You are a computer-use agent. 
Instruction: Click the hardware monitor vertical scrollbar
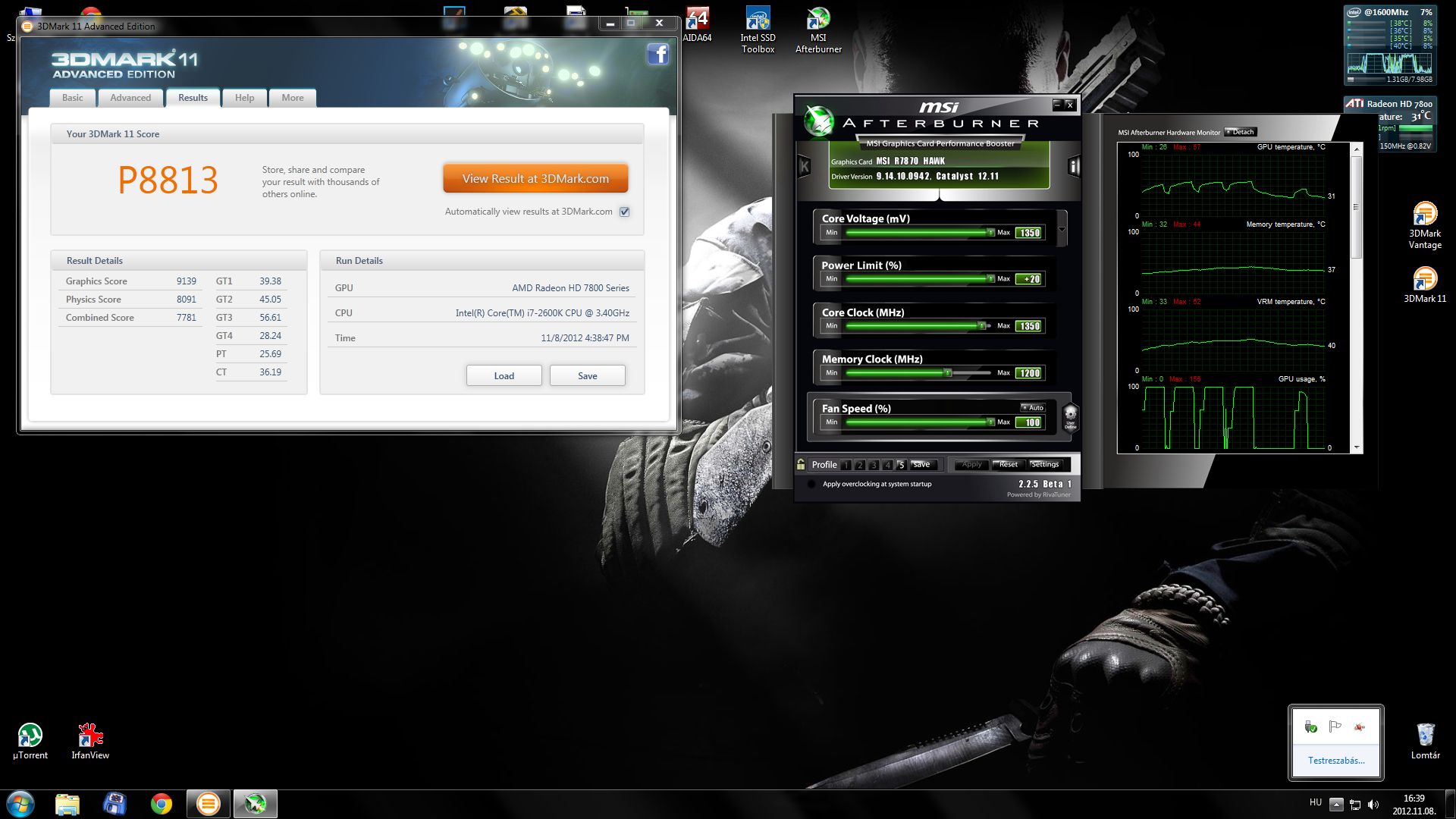click(x=1357, y=297)
